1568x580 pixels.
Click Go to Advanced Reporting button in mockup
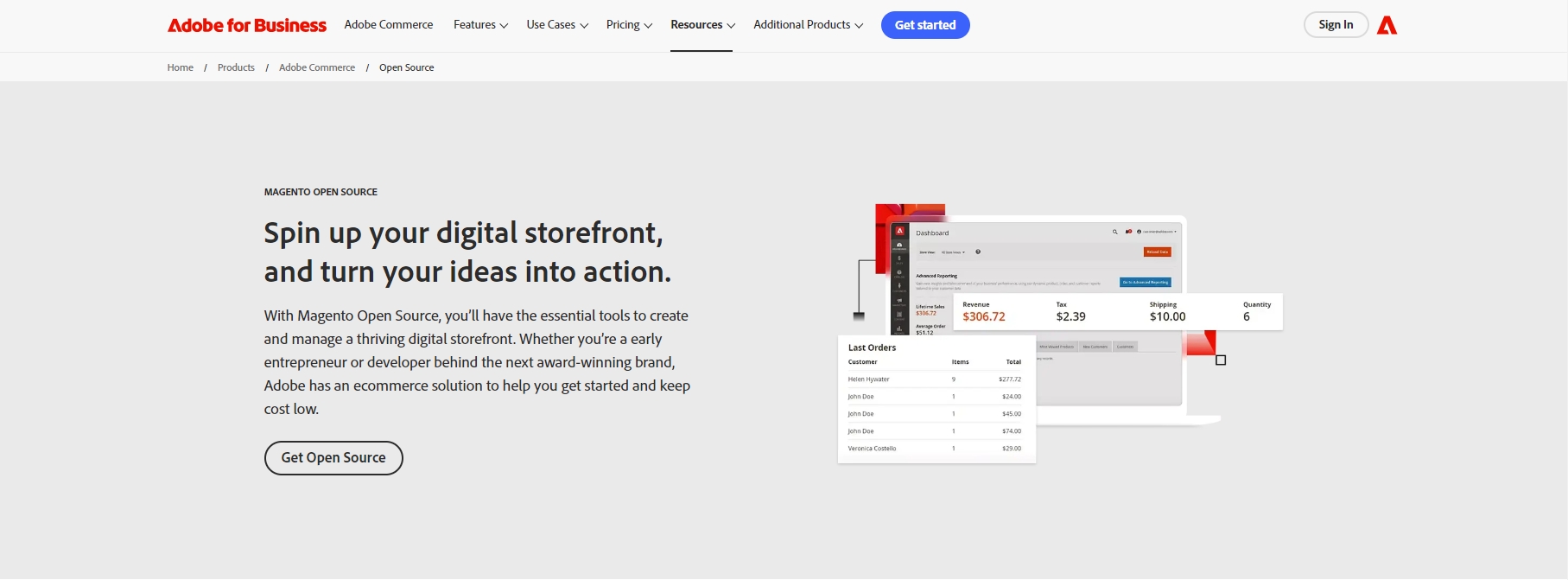point(1146,282)
